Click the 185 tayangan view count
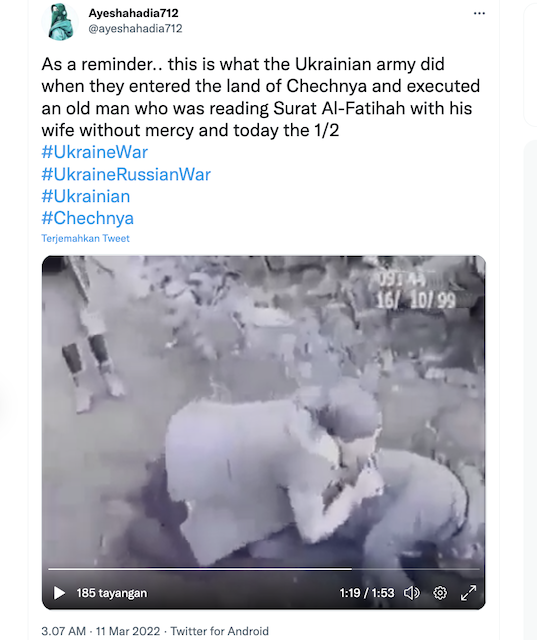The width and height of the screenshot is (537, 640). click(112, 593)
